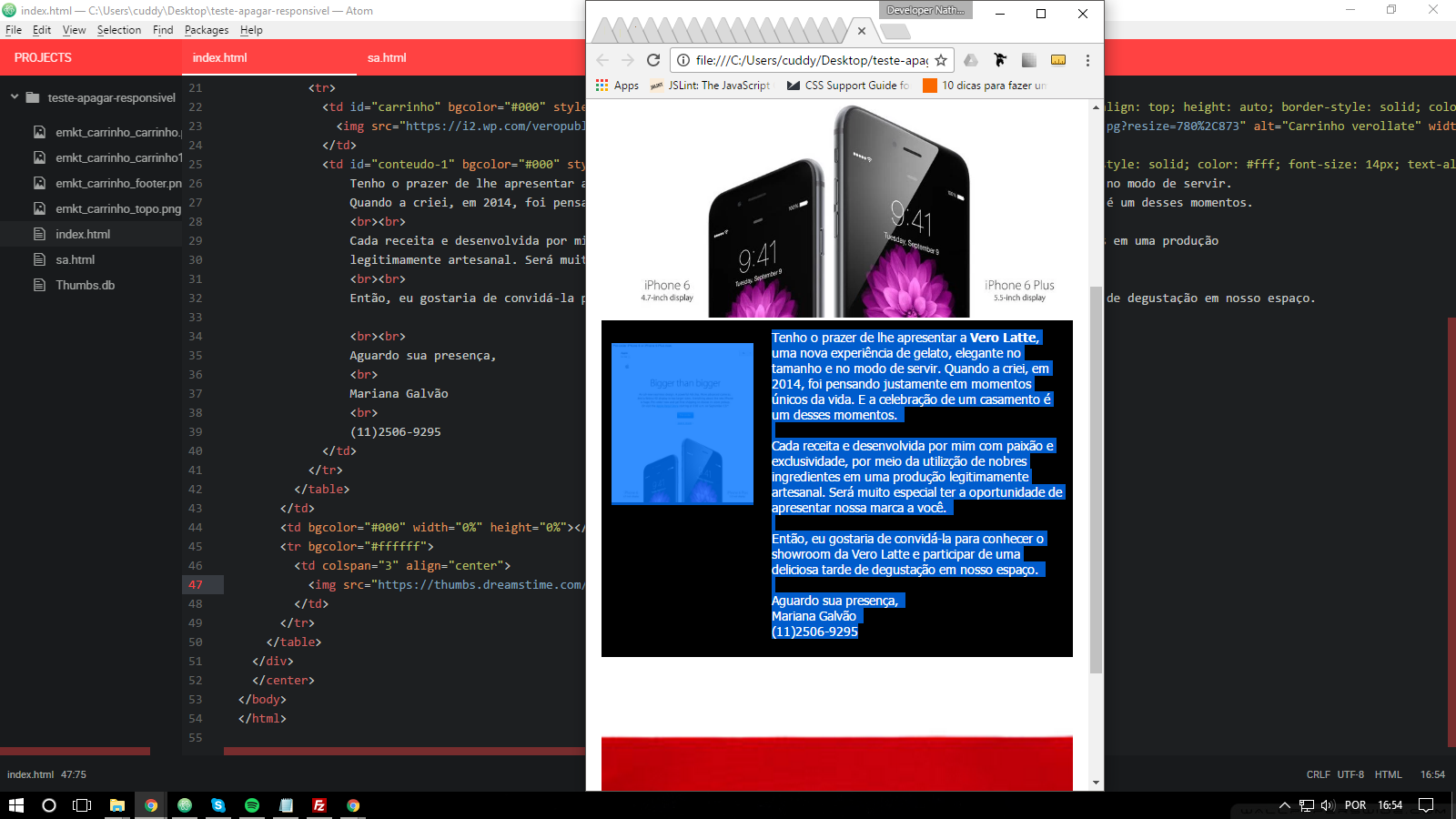Click the ruler extension icon in Chrome
This screenshot has width=1456, height=819.
tap(1057, 60)
